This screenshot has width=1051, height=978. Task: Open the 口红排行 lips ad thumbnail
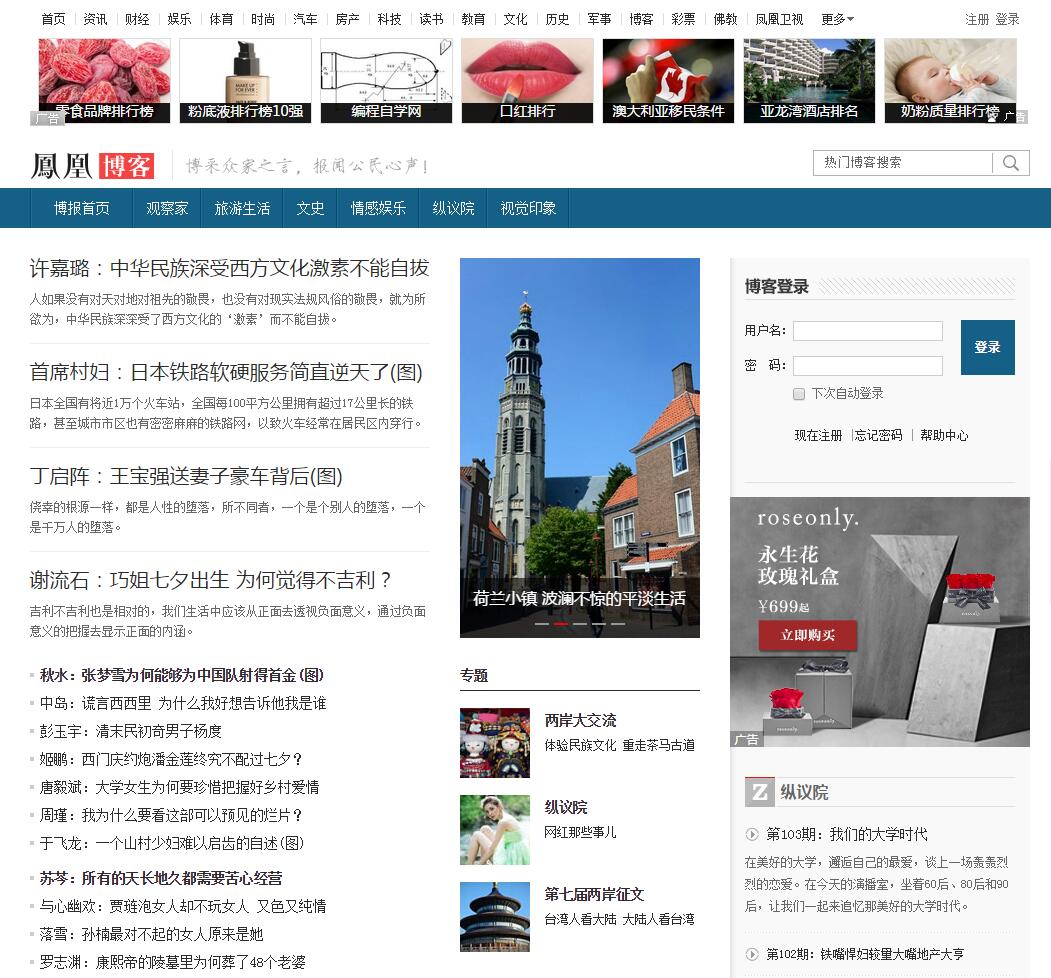[527, 80]
